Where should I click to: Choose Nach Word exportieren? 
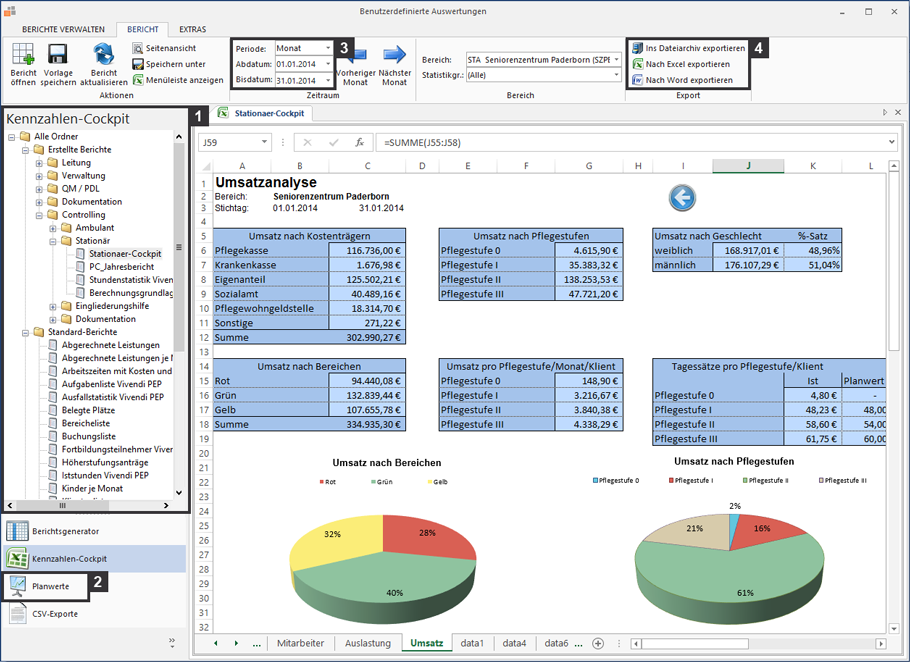point(682,80)
